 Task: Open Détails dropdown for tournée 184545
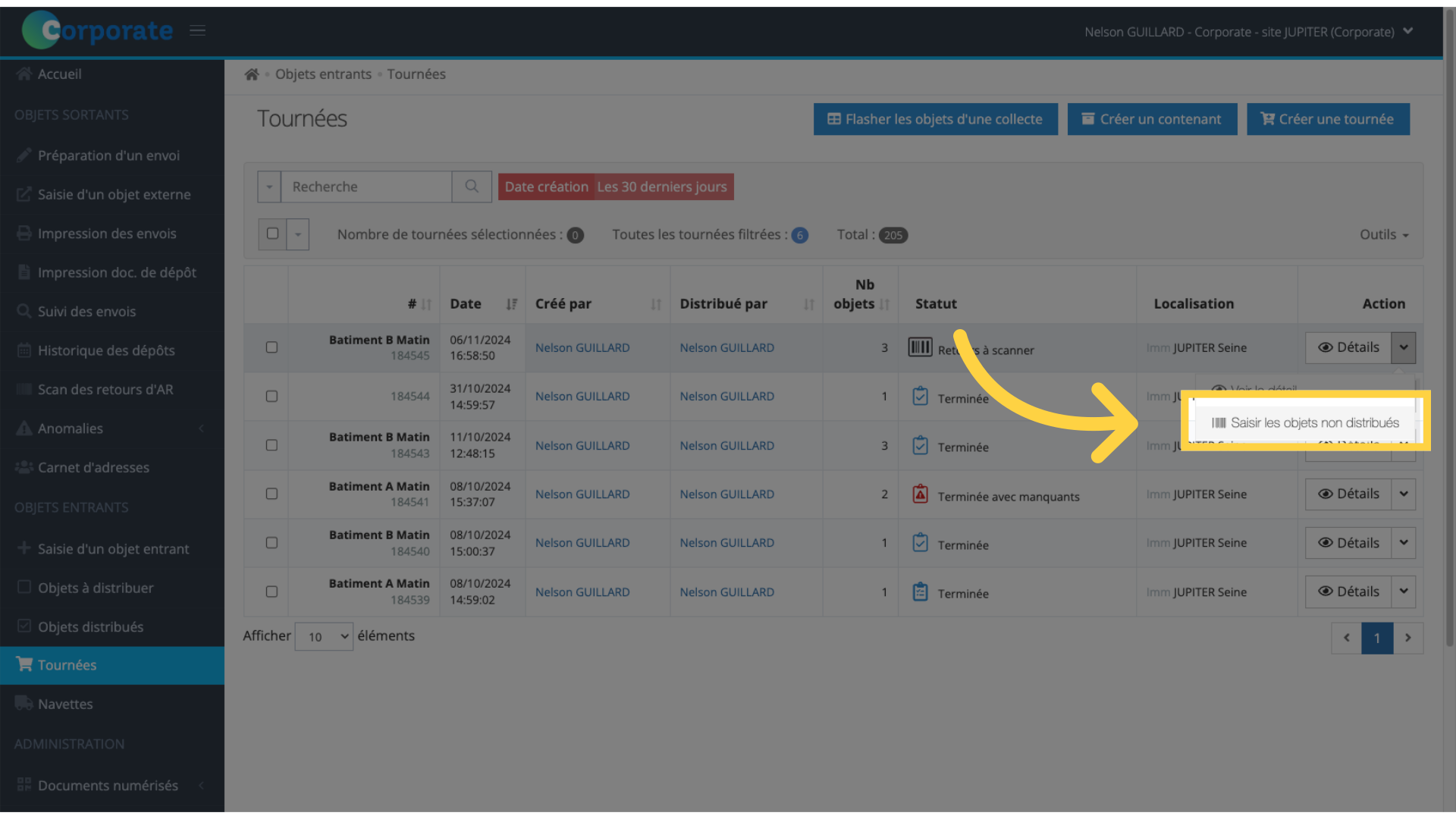1404,347
